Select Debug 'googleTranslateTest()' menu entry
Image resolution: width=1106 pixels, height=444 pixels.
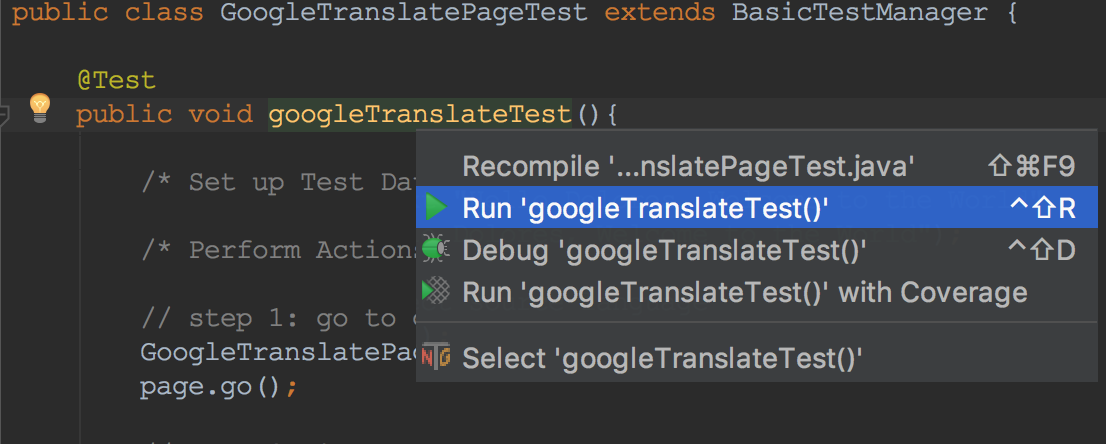click(757, 249)
